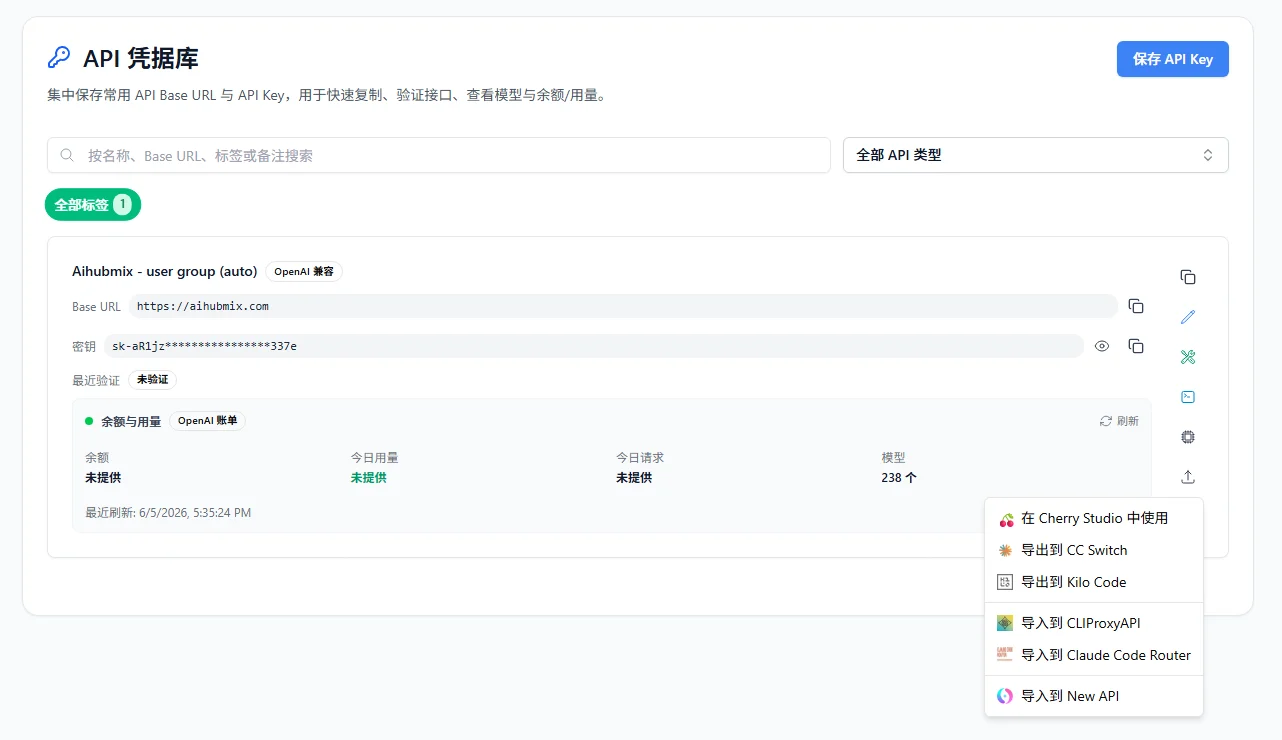
Task: Click the 238 个 models count
Action: pos(899,478)
